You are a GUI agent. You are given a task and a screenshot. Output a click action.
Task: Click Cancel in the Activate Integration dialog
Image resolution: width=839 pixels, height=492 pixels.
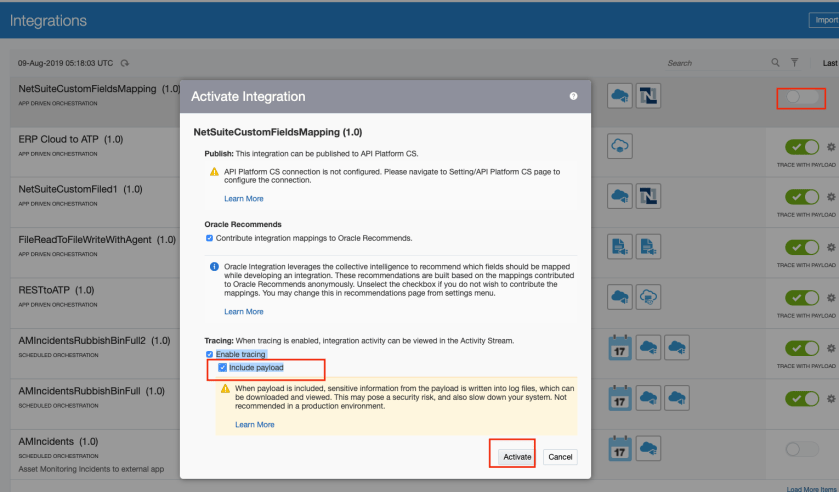(x=560, y=456)
